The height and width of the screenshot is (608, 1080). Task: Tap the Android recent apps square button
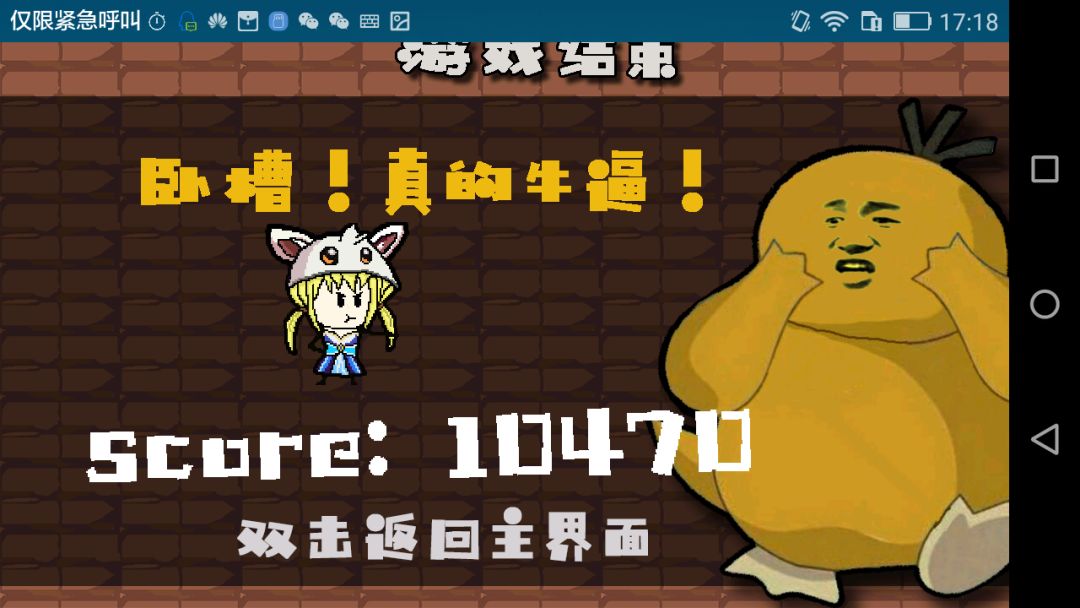click(x=1044, y=169)
